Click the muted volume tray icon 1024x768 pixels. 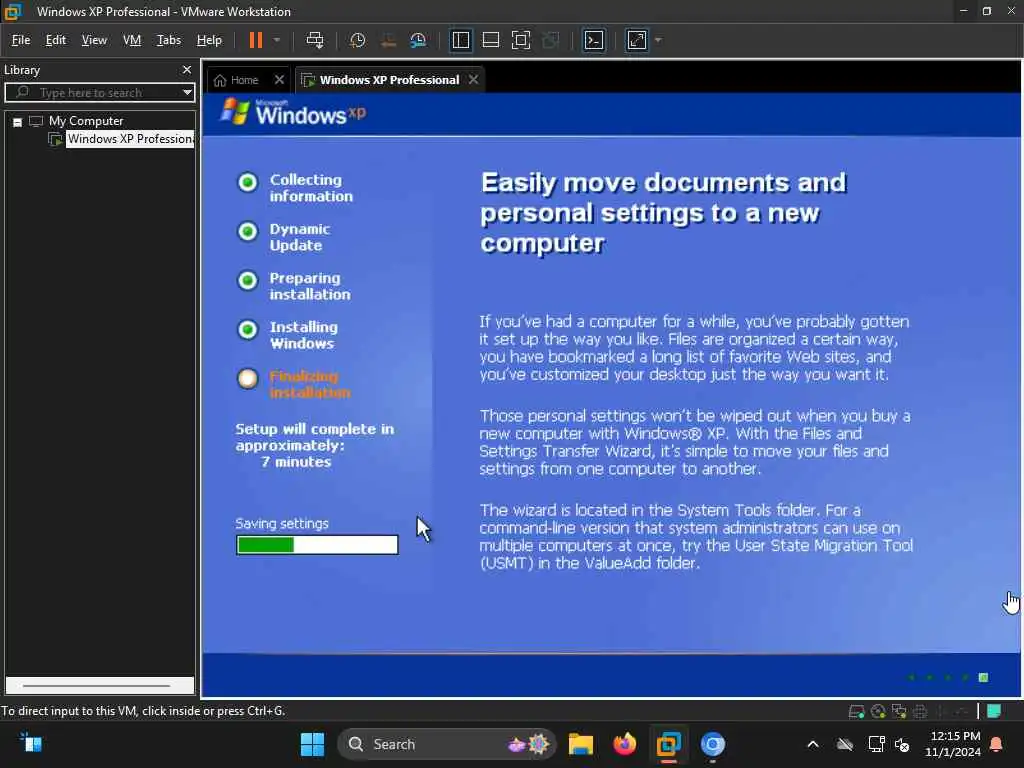(x=903, y=744)
